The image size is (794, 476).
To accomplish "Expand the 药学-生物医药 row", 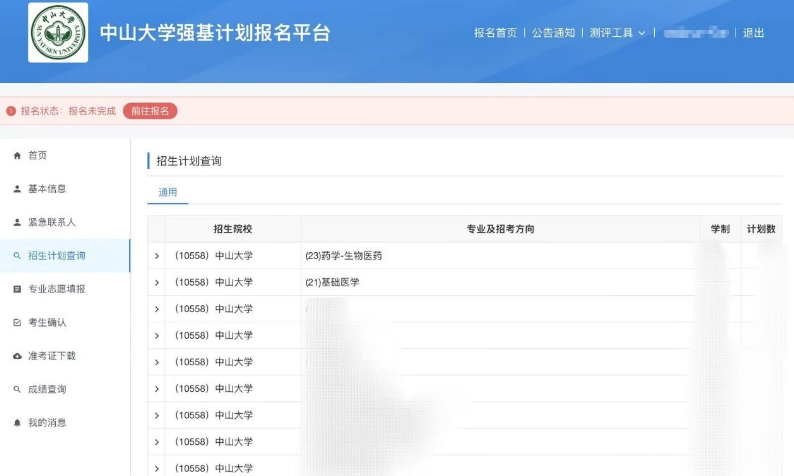I will click(x=157, y=256).
